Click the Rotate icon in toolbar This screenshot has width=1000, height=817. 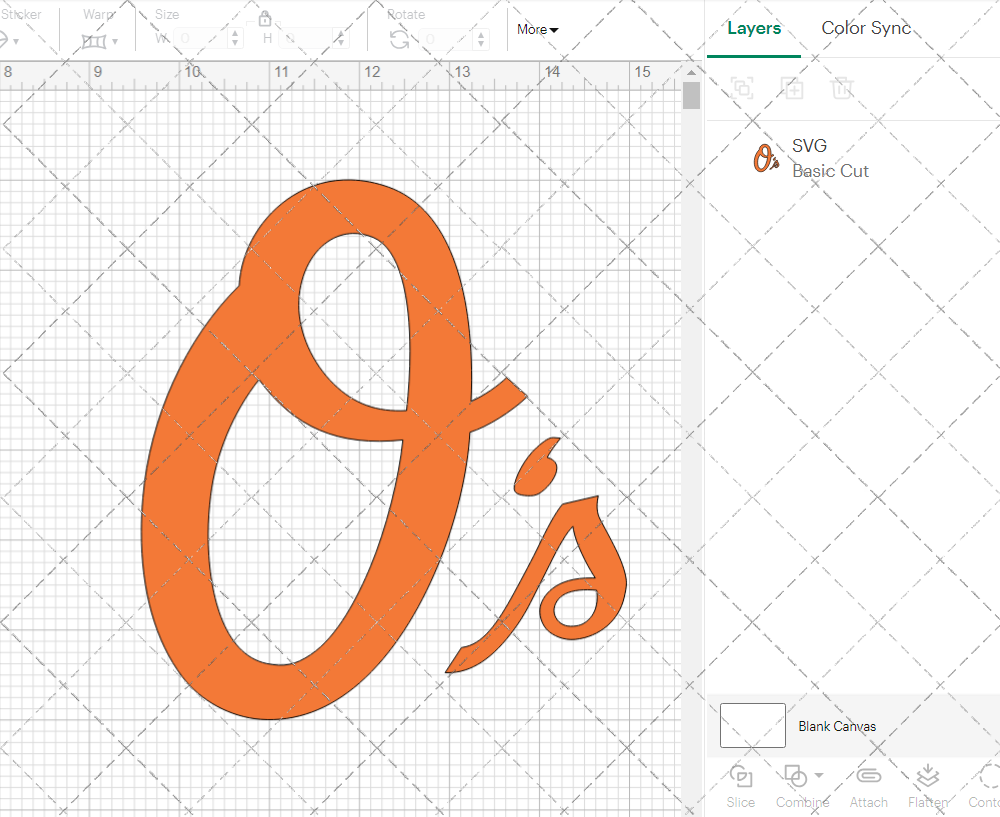point(399,39)
